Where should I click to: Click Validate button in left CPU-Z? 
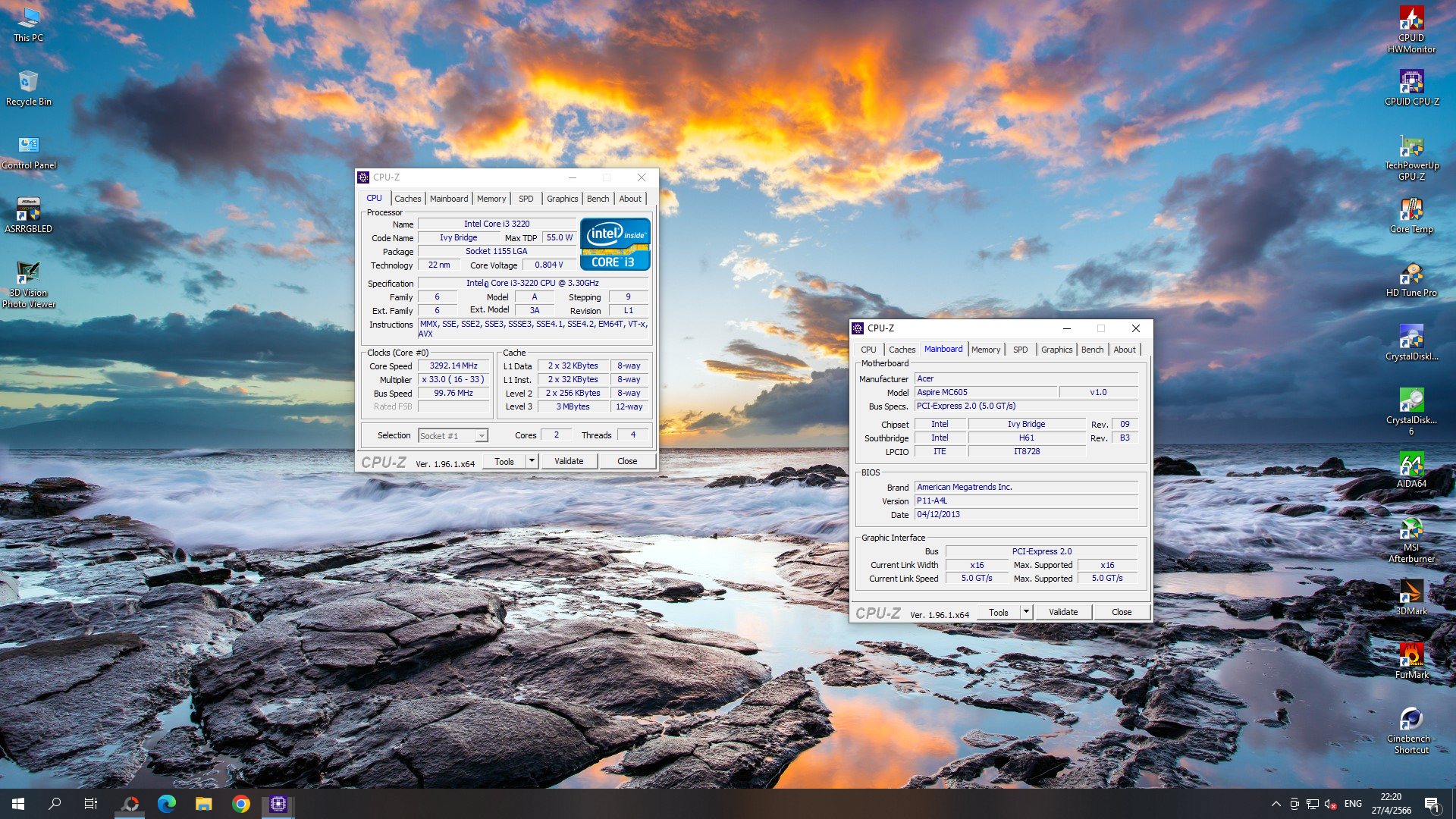coord(569,461)
